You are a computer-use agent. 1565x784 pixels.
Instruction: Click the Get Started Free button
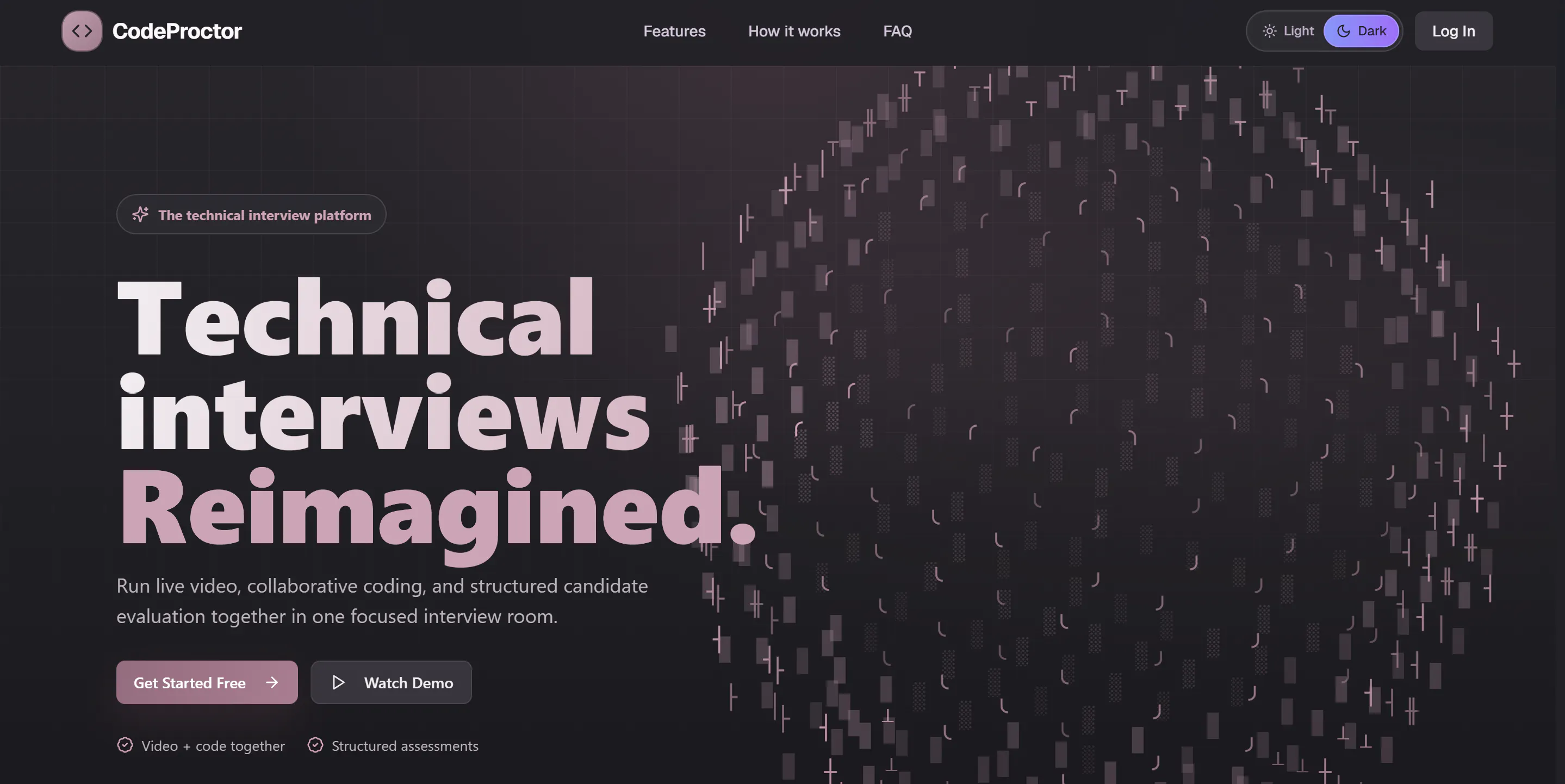coord(207,682)
